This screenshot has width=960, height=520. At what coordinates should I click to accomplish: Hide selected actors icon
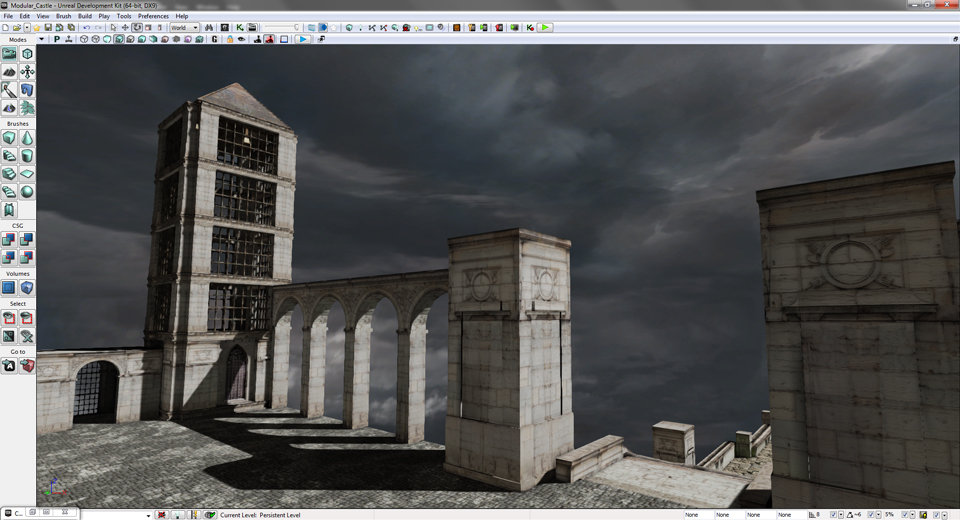coord(27,318)
